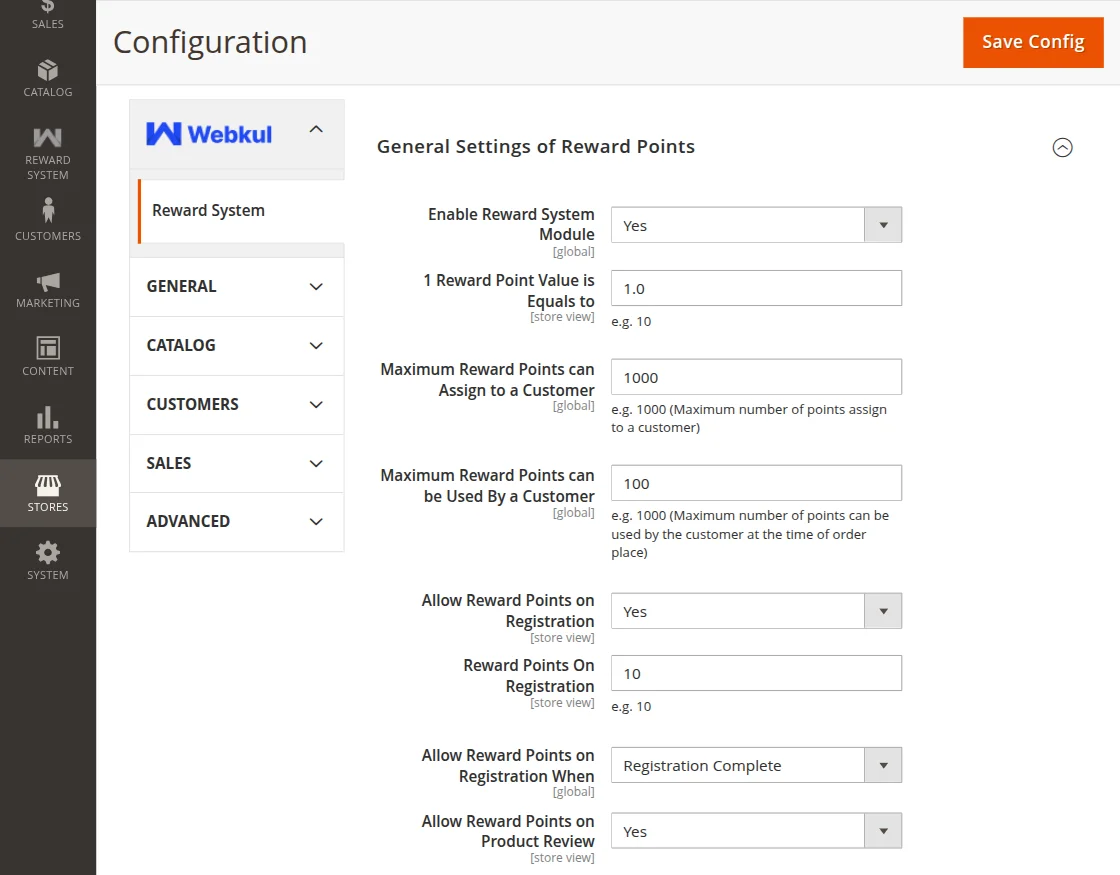Collapse General Settings of Reward Points section
Viewport: 1120px width, 875px height.
[1062, 147]
